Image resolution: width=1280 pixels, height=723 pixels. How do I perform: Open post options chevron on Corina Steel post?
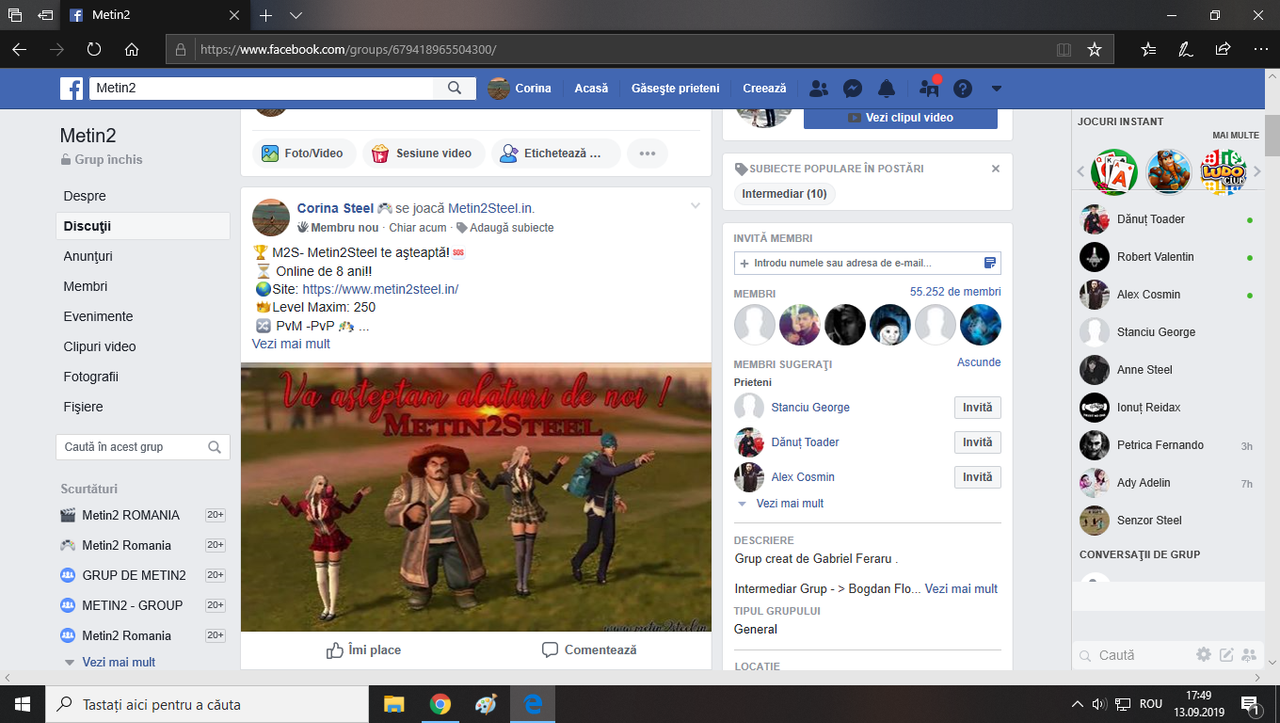click(695, 206)
